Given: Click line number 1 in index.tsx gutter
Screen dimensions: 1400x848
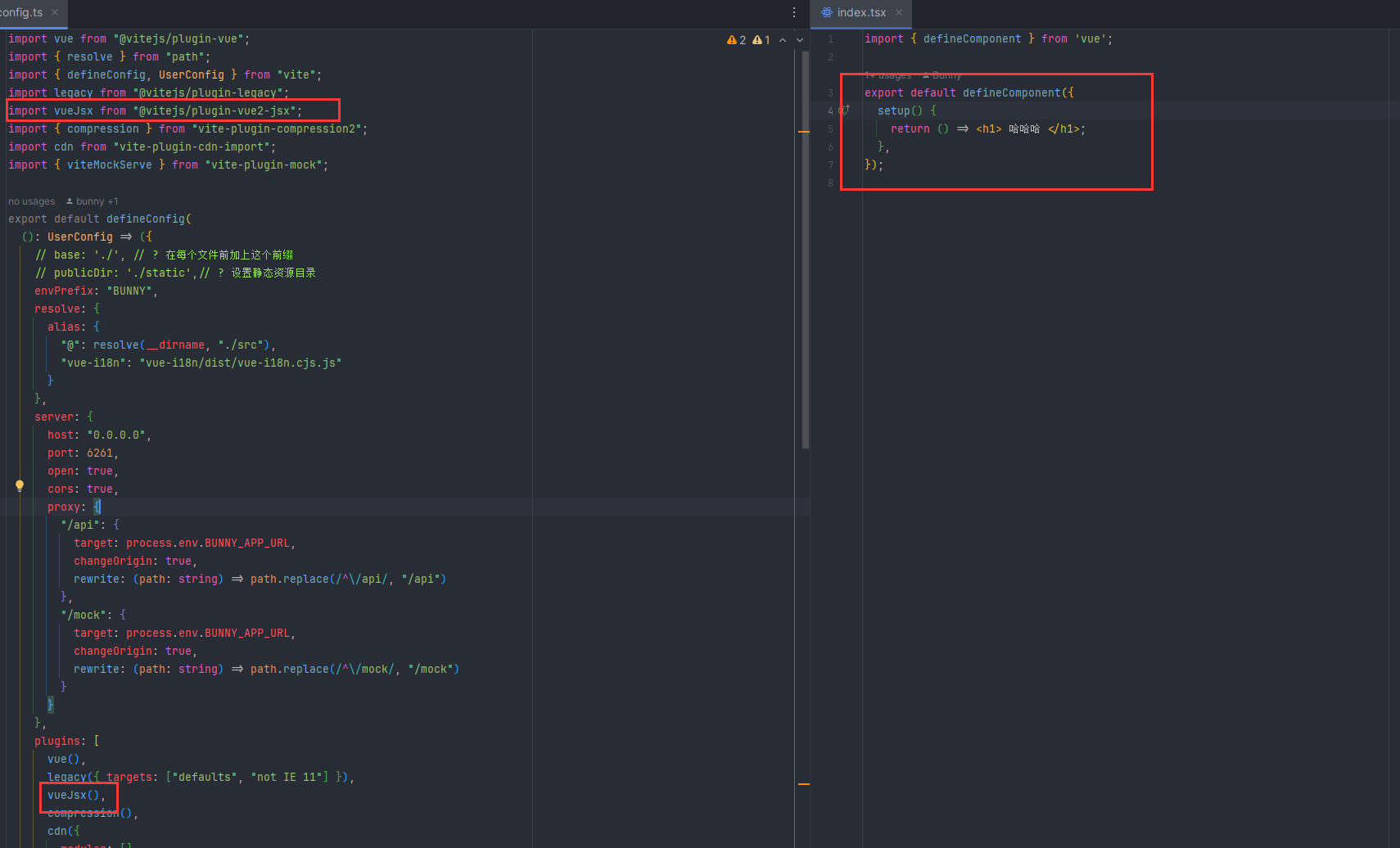Looking at the screenshot, I should click(x=830, y=39).
